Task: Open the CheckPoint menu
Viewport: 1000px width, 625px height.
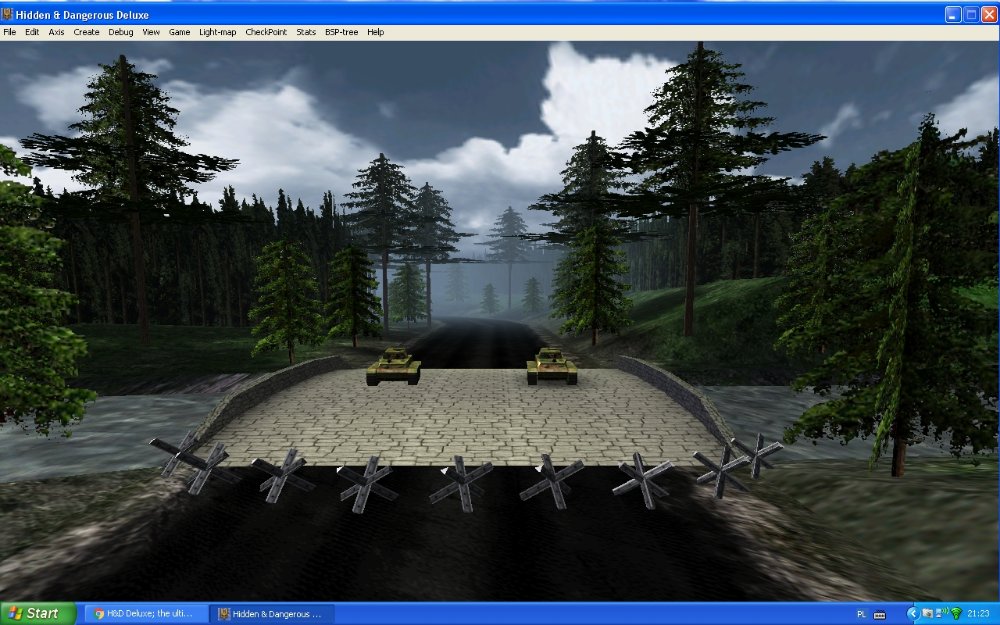Action: (x=266, y=32)
